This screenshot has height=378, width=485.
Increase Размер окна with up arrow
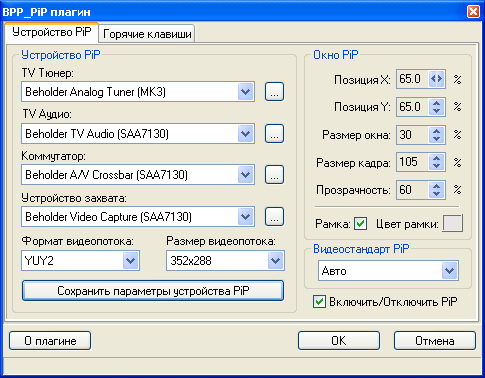[437, 131]
